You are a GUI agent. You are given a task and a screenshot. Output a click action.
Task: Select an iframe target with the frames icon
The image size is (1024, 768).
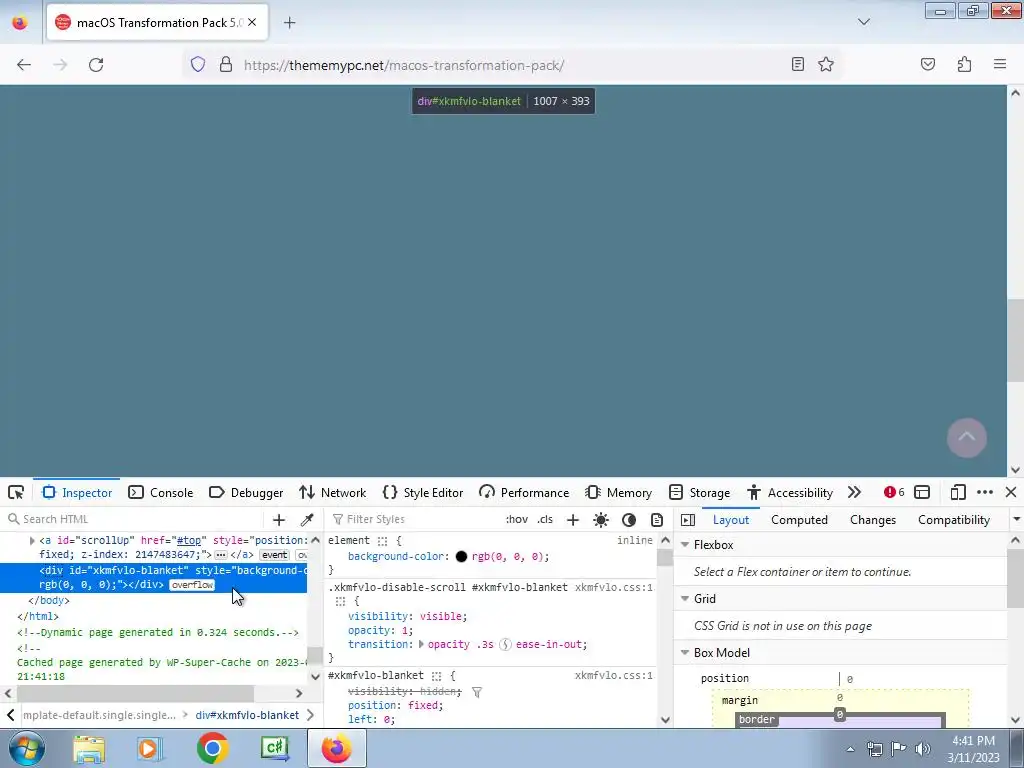coord(922,492)
